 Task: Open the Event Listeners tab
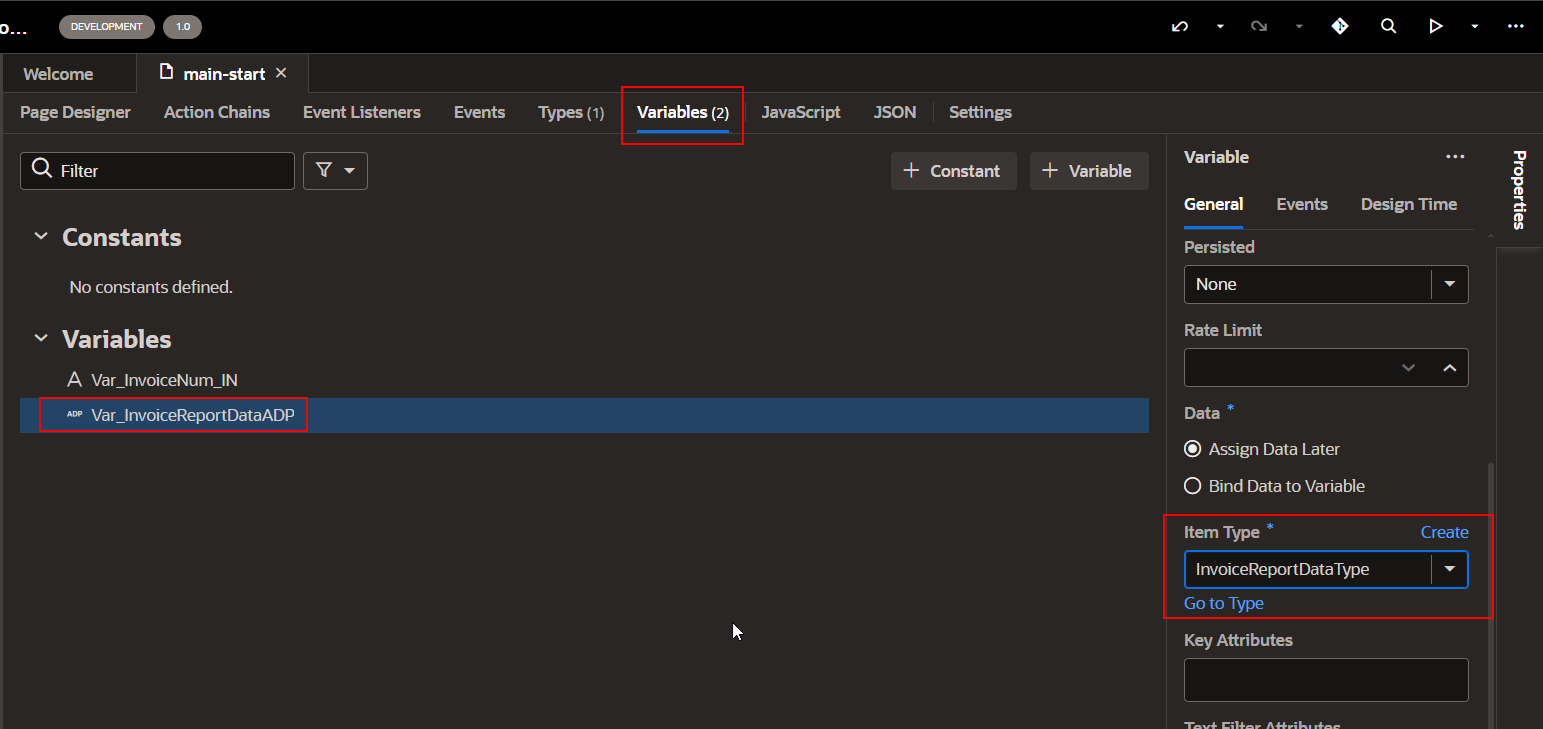point(362,112)
